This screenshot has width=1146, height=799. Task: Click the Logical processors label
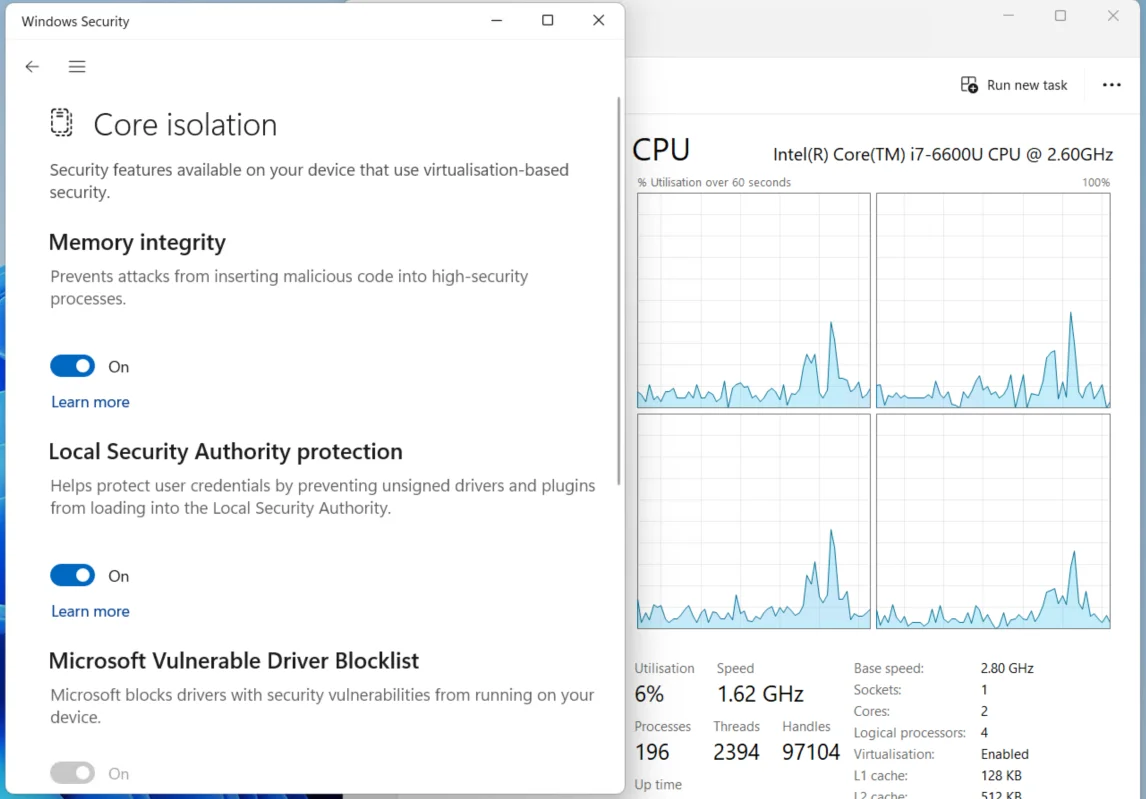click(x=909, y=732)
